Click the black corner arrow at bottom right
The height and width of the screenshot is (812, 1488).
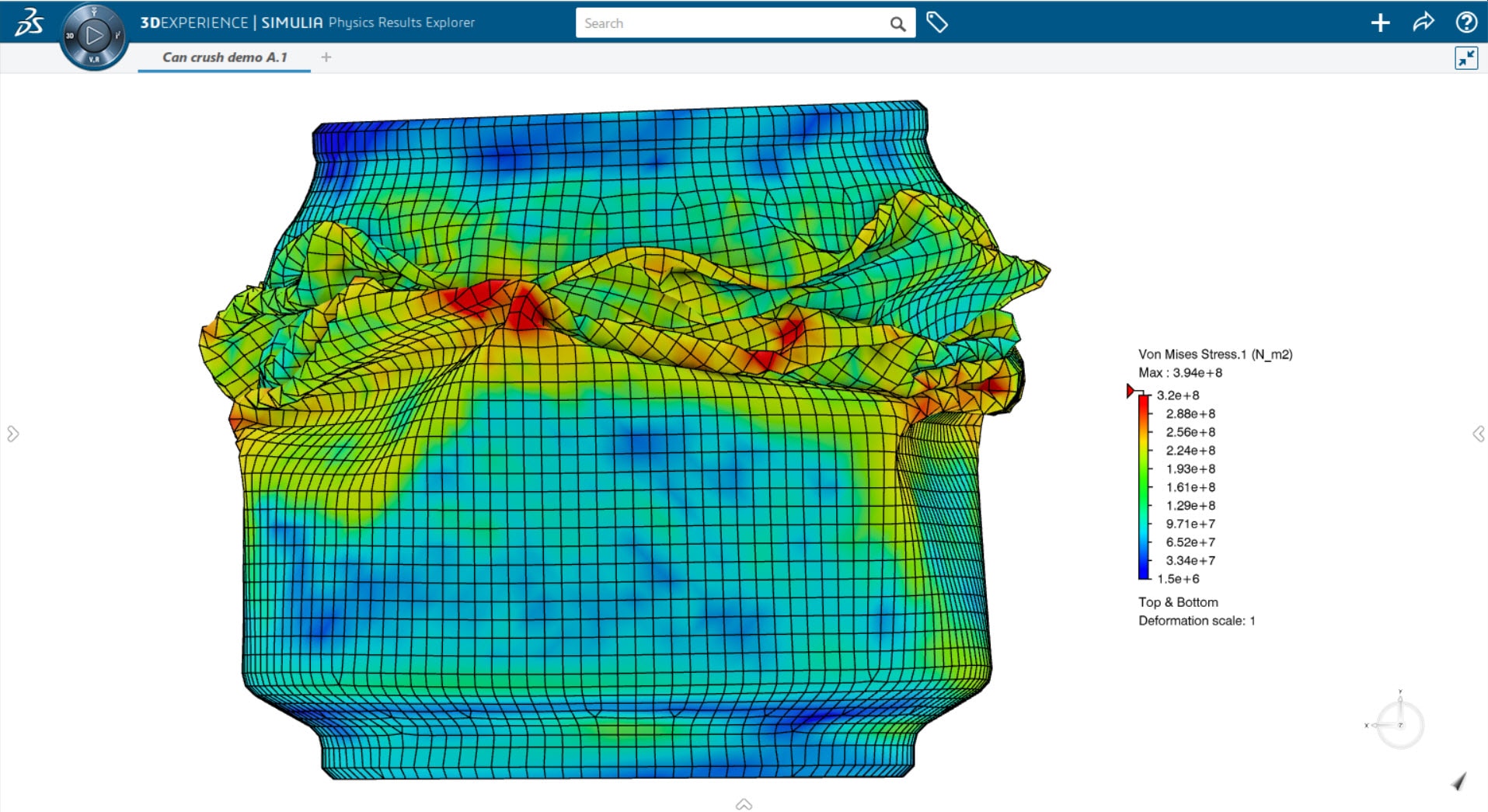(x=1460, y=782)
